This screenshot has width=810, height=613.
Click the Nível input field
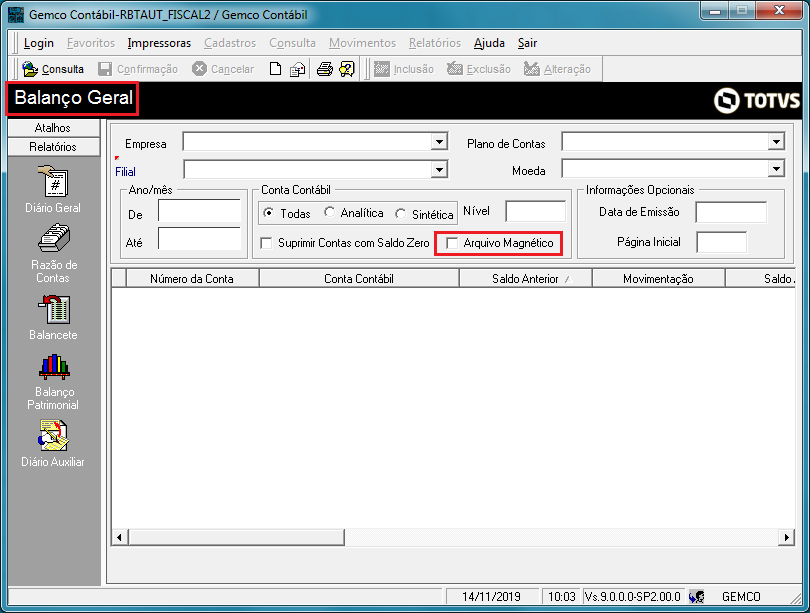point(535,212)
